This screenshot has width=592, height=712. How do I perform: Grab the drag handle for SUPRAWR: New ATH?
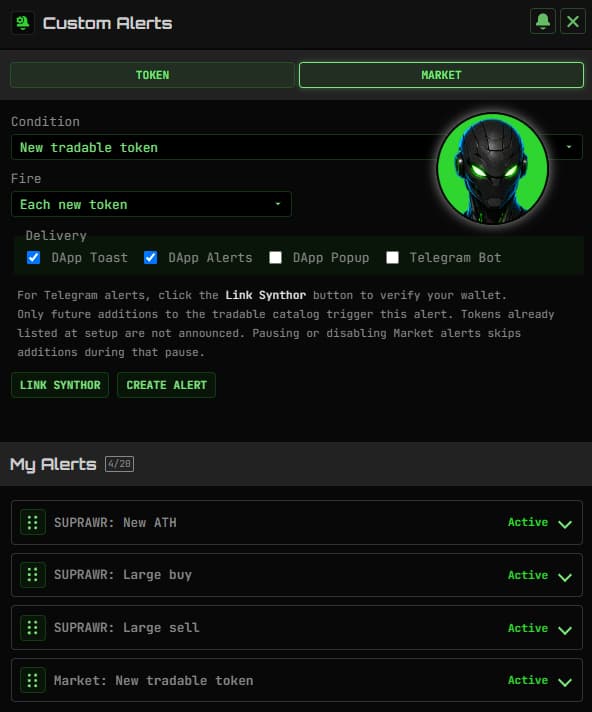point(33,522)
